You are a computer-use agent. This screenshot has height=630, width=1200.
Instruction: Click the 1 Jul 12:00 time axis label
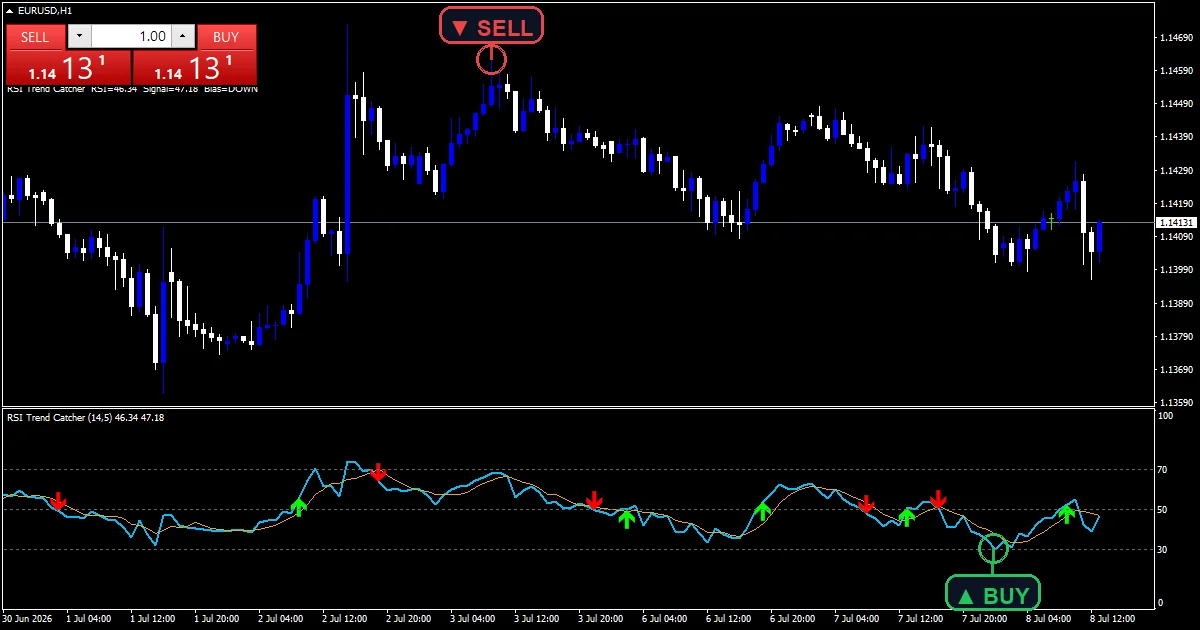[151, 620]
